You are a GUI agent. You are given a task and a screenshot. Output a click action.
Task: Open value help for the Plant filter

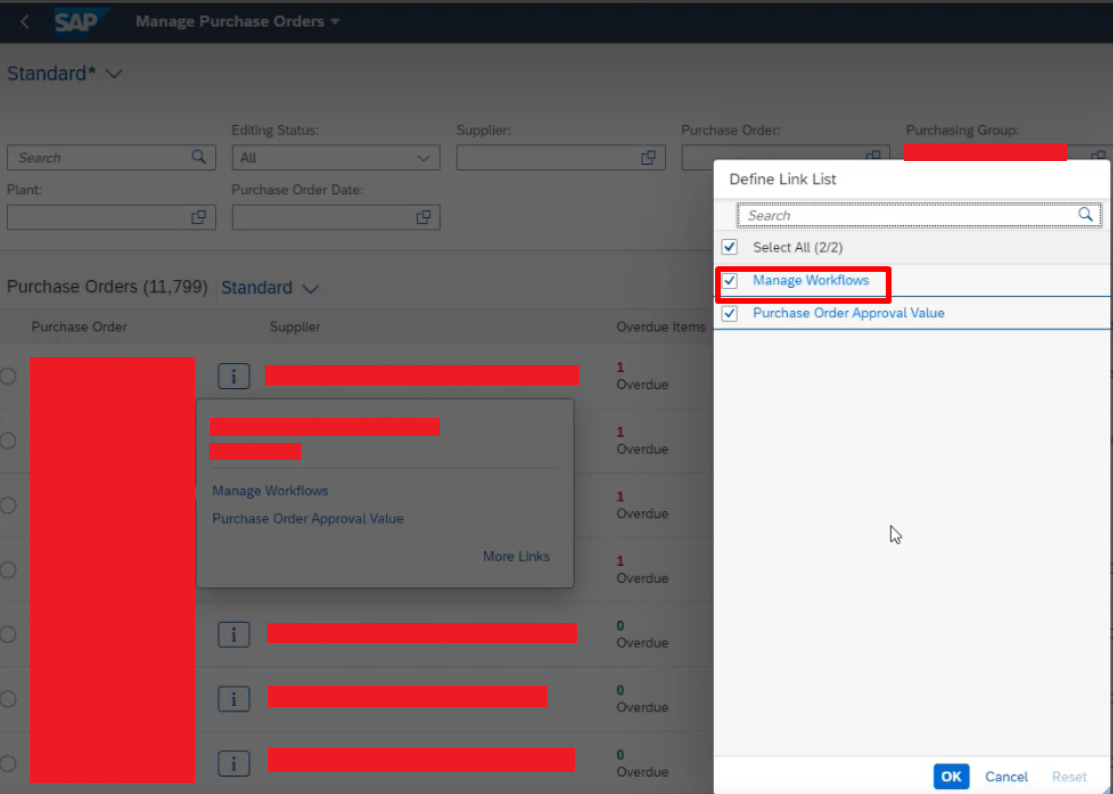(199, 217)
